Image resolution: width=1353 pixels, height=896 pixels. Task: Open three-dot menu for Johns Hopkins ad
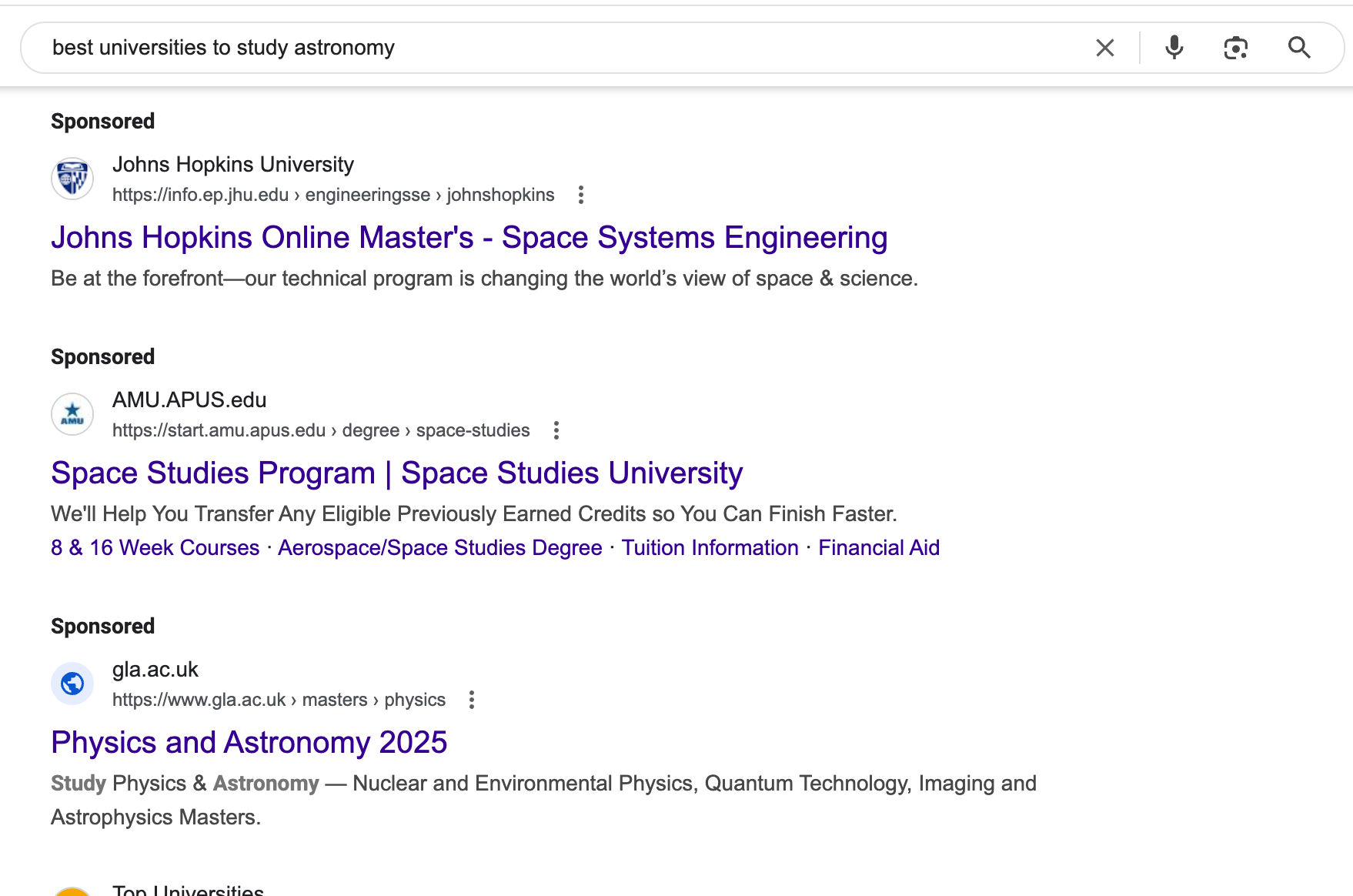[581, 195]
